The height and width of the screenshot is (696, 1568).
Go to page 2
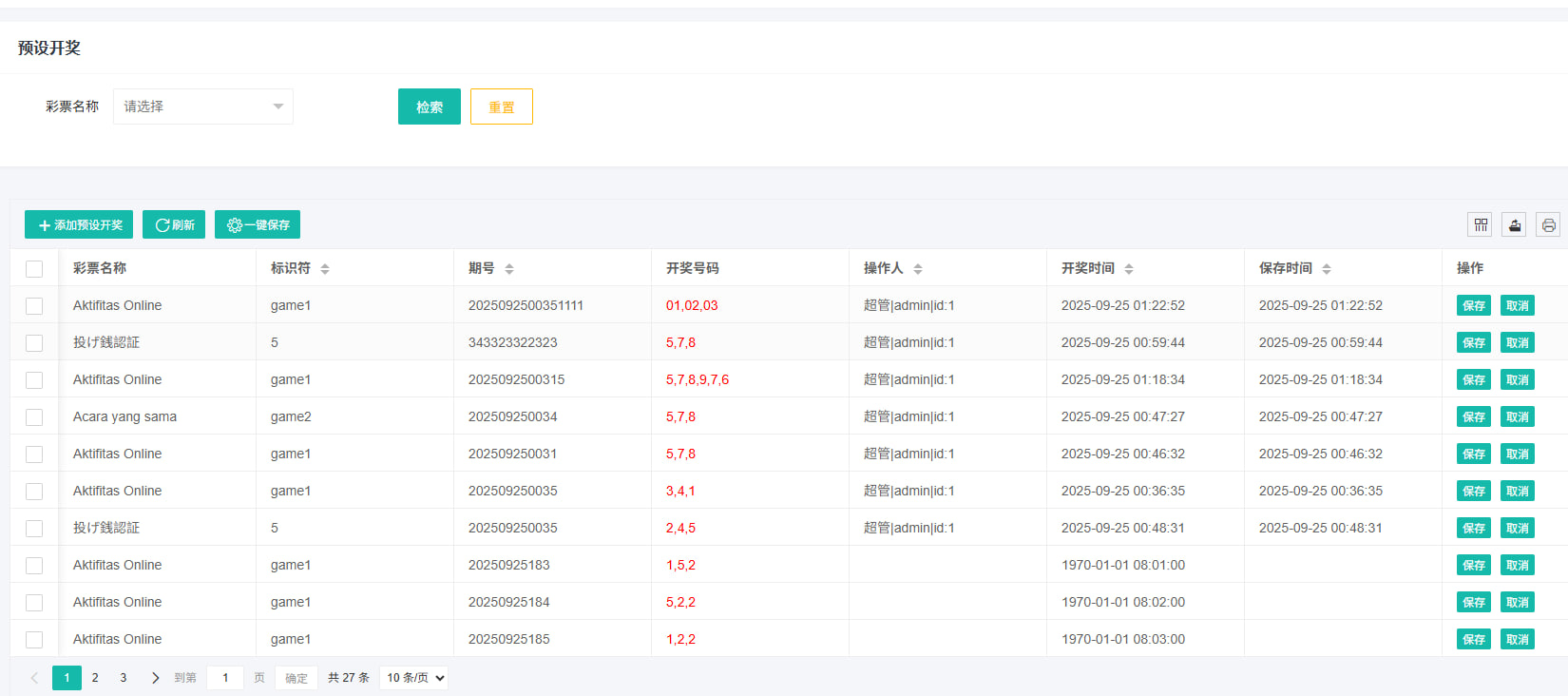(95, 678)
